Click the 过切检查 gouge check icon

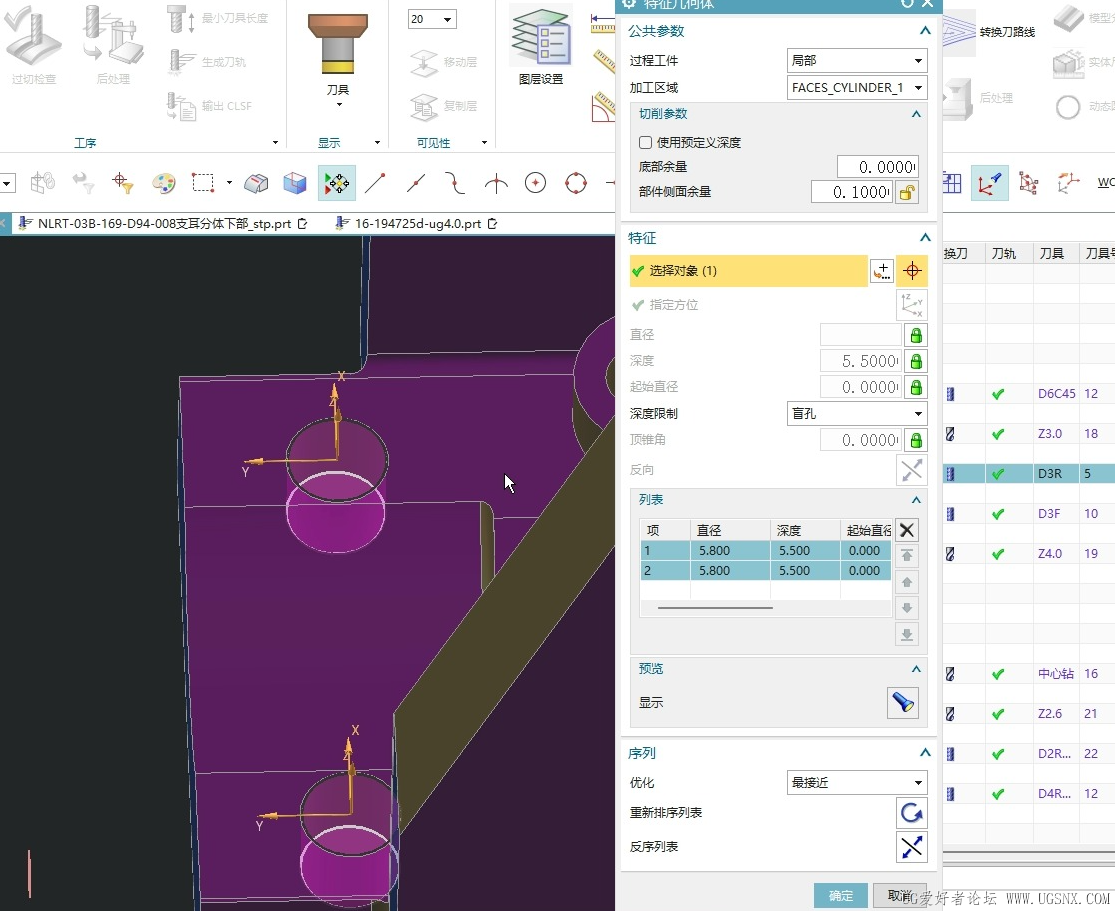[x=33, y=36]
